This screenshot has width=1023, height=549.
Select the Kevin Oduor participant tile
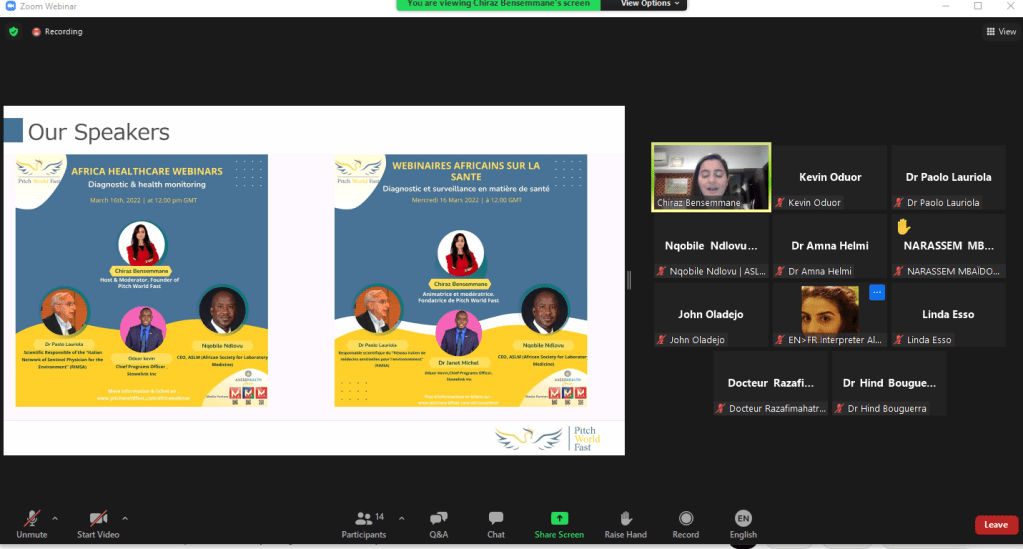(x=830, y=178)
